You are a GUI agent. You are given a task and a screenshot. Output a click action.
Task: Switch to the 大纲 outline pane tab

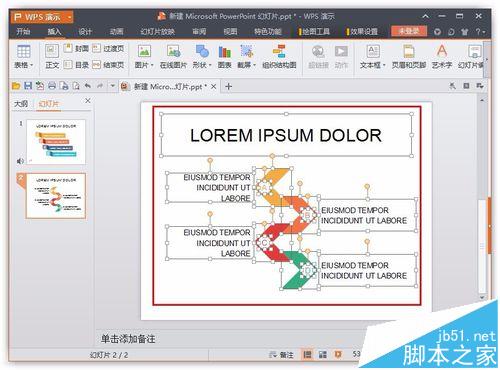click(21, 104)
